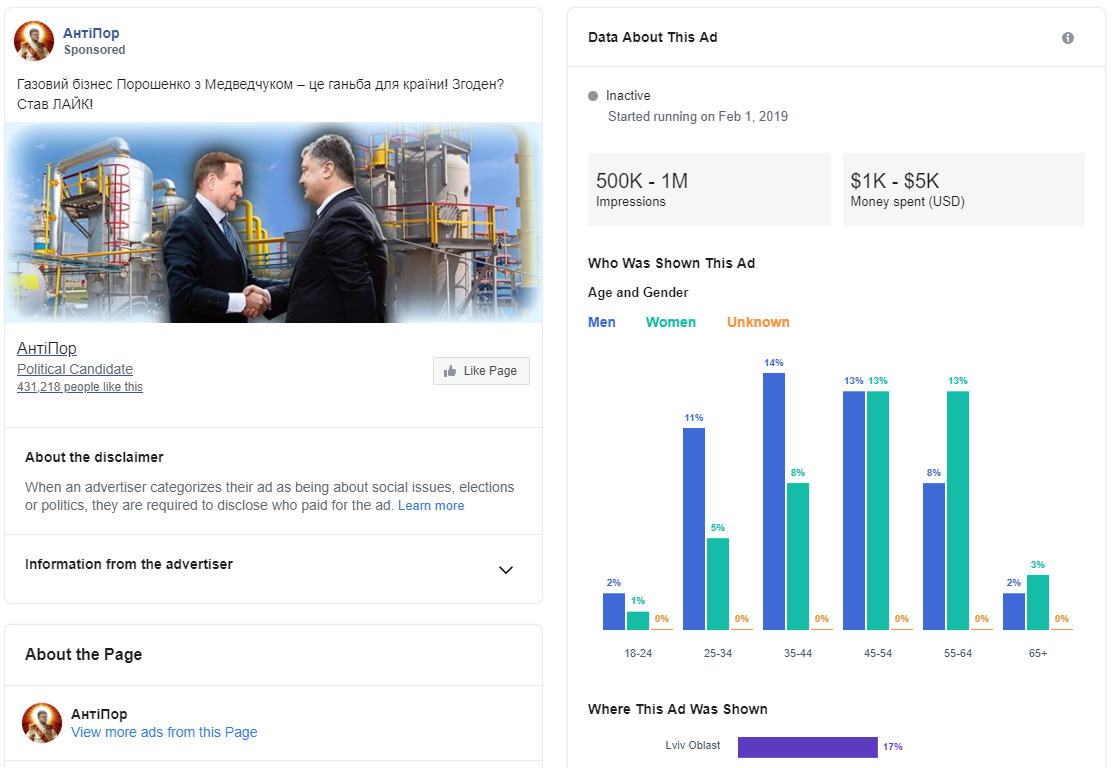This screenshot has height=768, width=1114.
Task: Click the 18-24 age axis label
Action: (x=638, y=654)
